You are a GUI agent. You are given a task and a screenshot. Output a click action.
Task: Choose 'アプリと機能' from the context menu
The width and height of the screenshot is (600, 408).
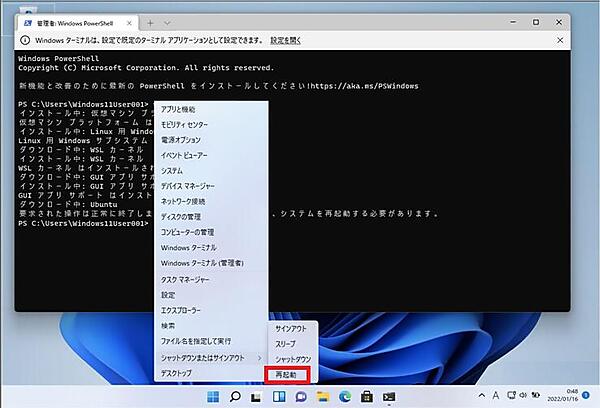[x=211, y=109]
